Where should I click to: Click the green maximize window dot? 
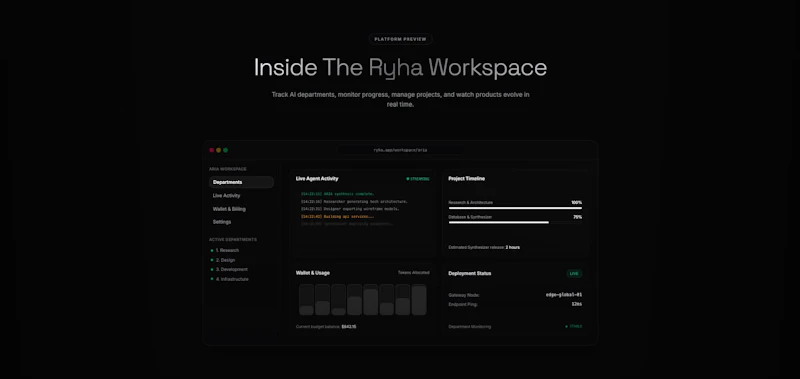tap(226, 150)
